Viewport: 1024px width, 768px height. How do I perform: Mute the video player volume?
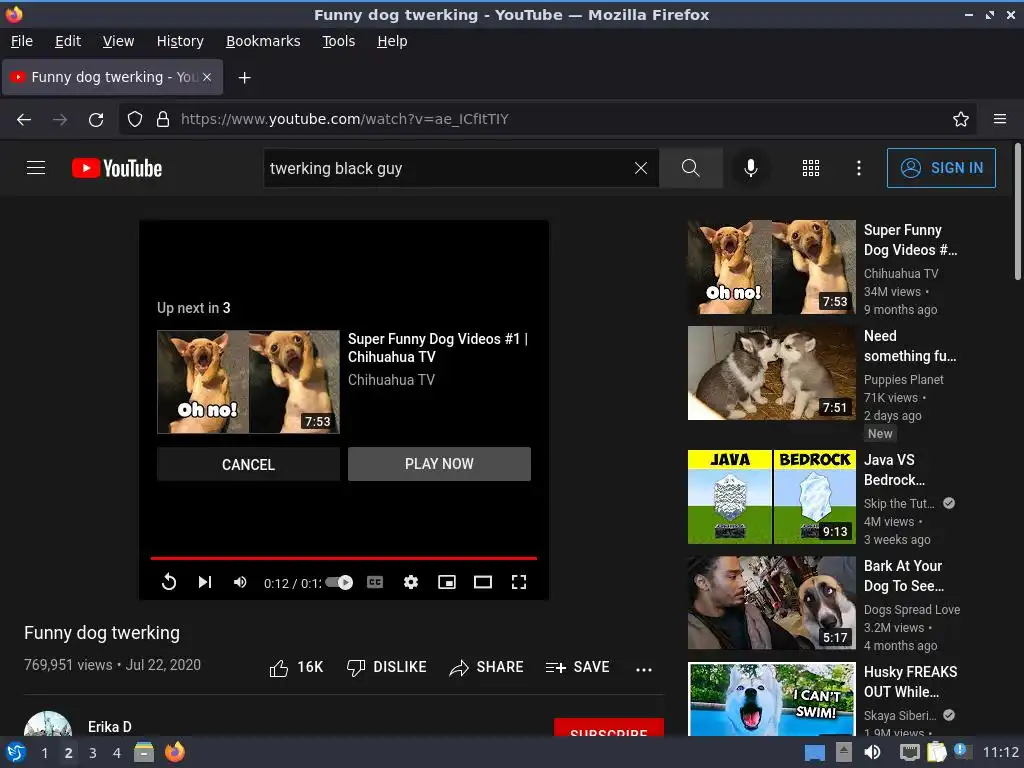240,582
